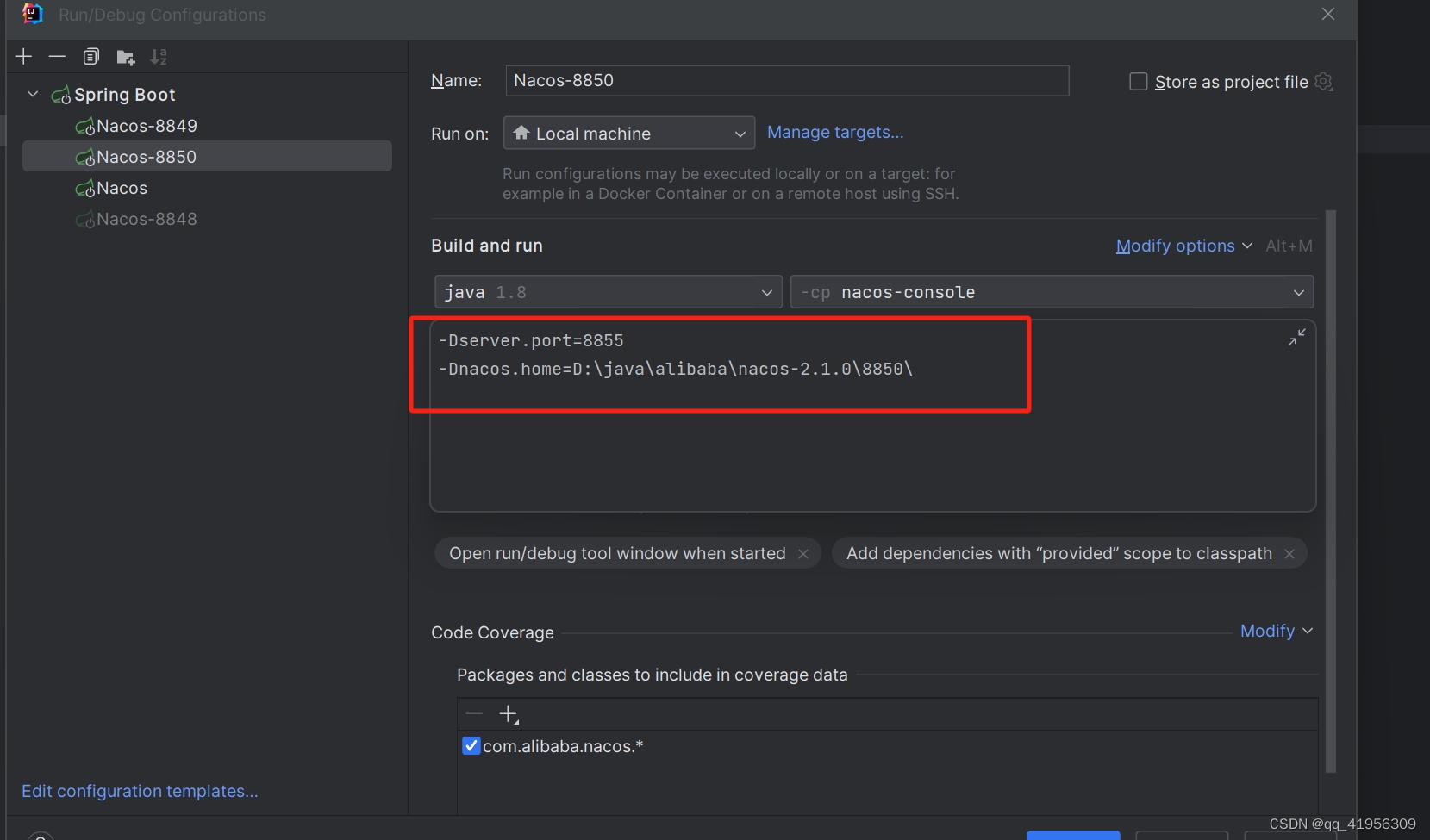Select the Nacos-8850 configuration
The width and height of the screenshot is (1430, 840).
(207, 157)
